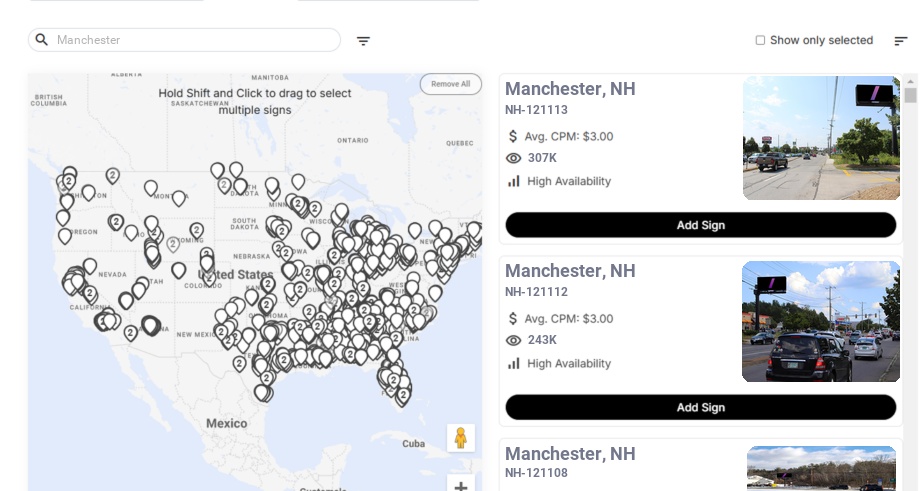The image size is (920, 491).
Task: Click availability bars icon for NH-121113
Action: [513, 181]
